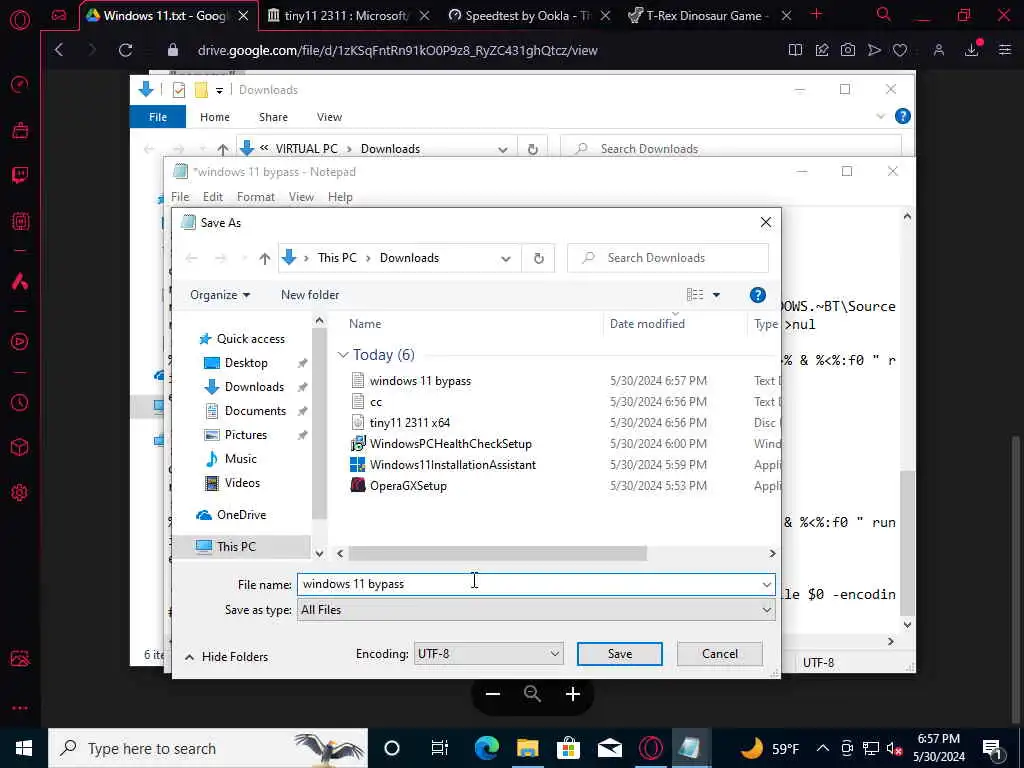Click the file list horizontal scrollbar
This screenshot has height=768, width=1024.
pos(498,554)
